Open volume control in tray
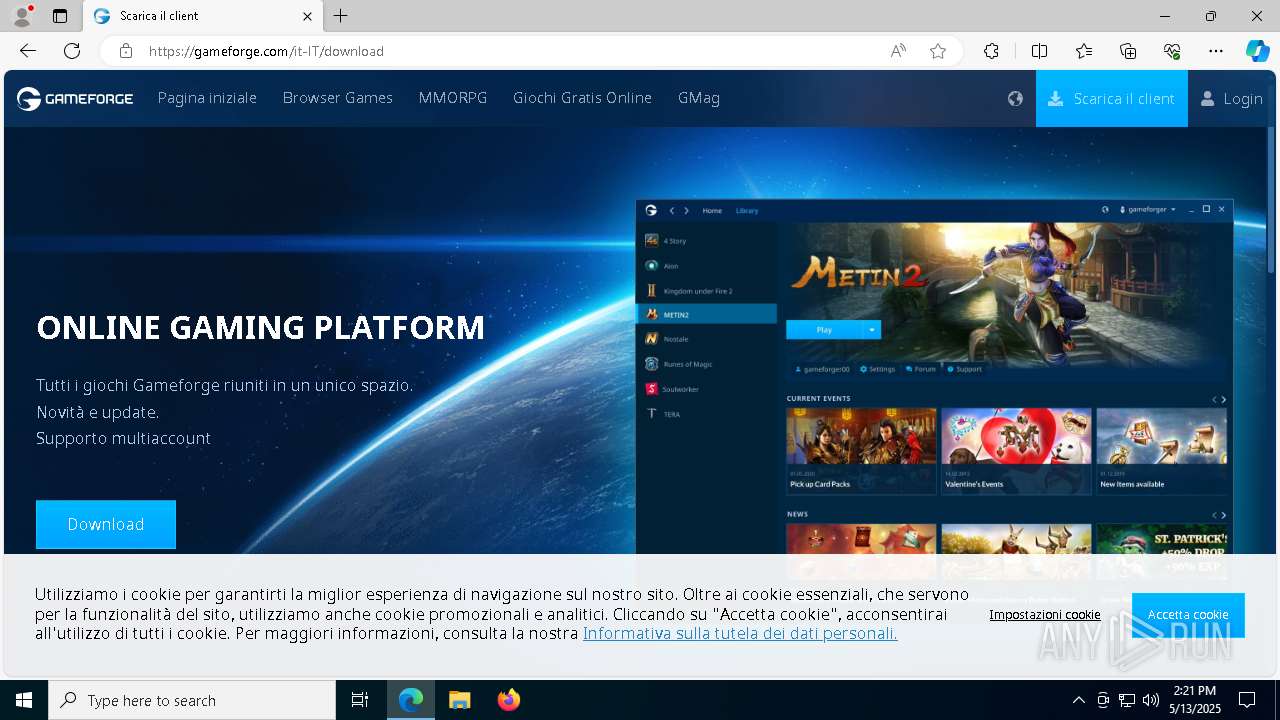1280x720 pixels. 1151,700
